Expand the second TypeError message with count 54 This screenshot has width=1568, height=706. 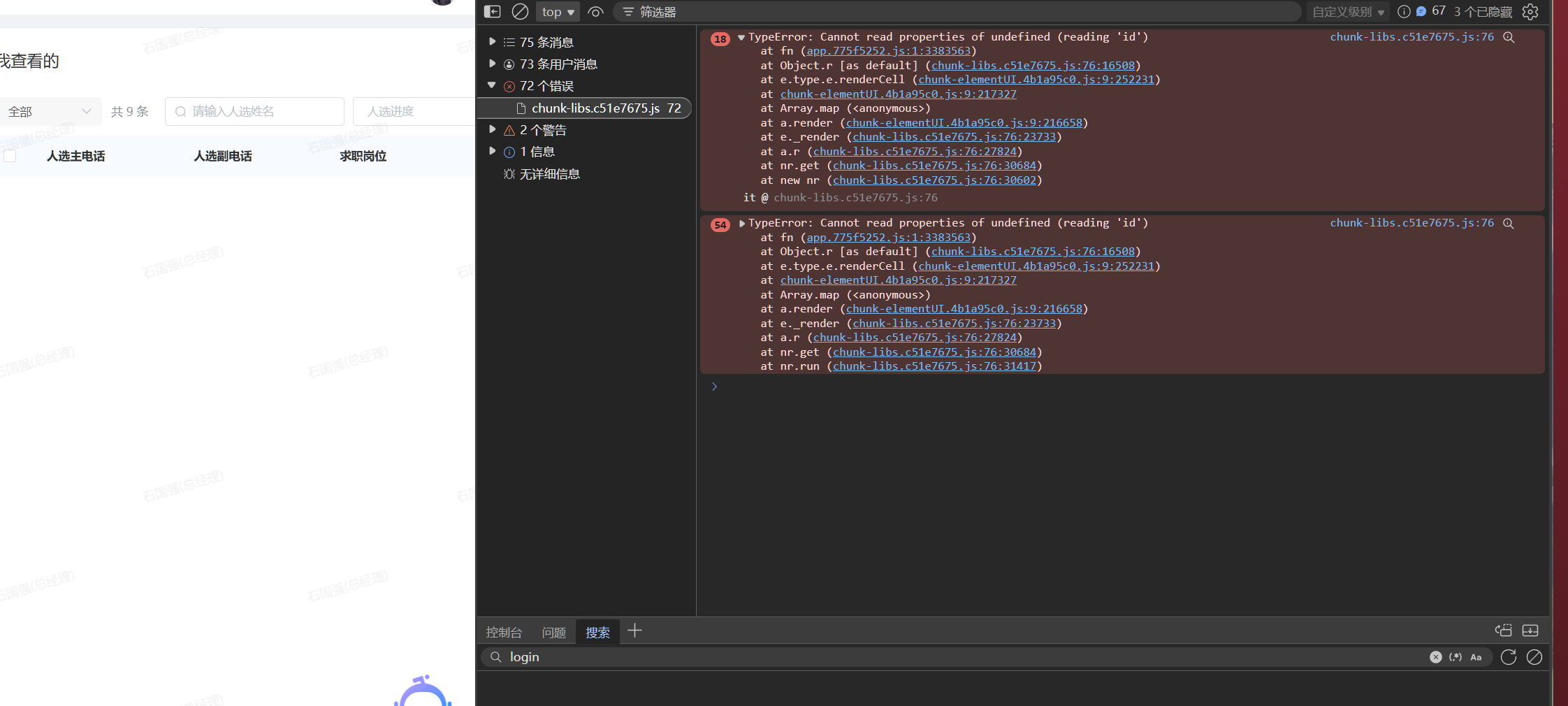[742, 224]
